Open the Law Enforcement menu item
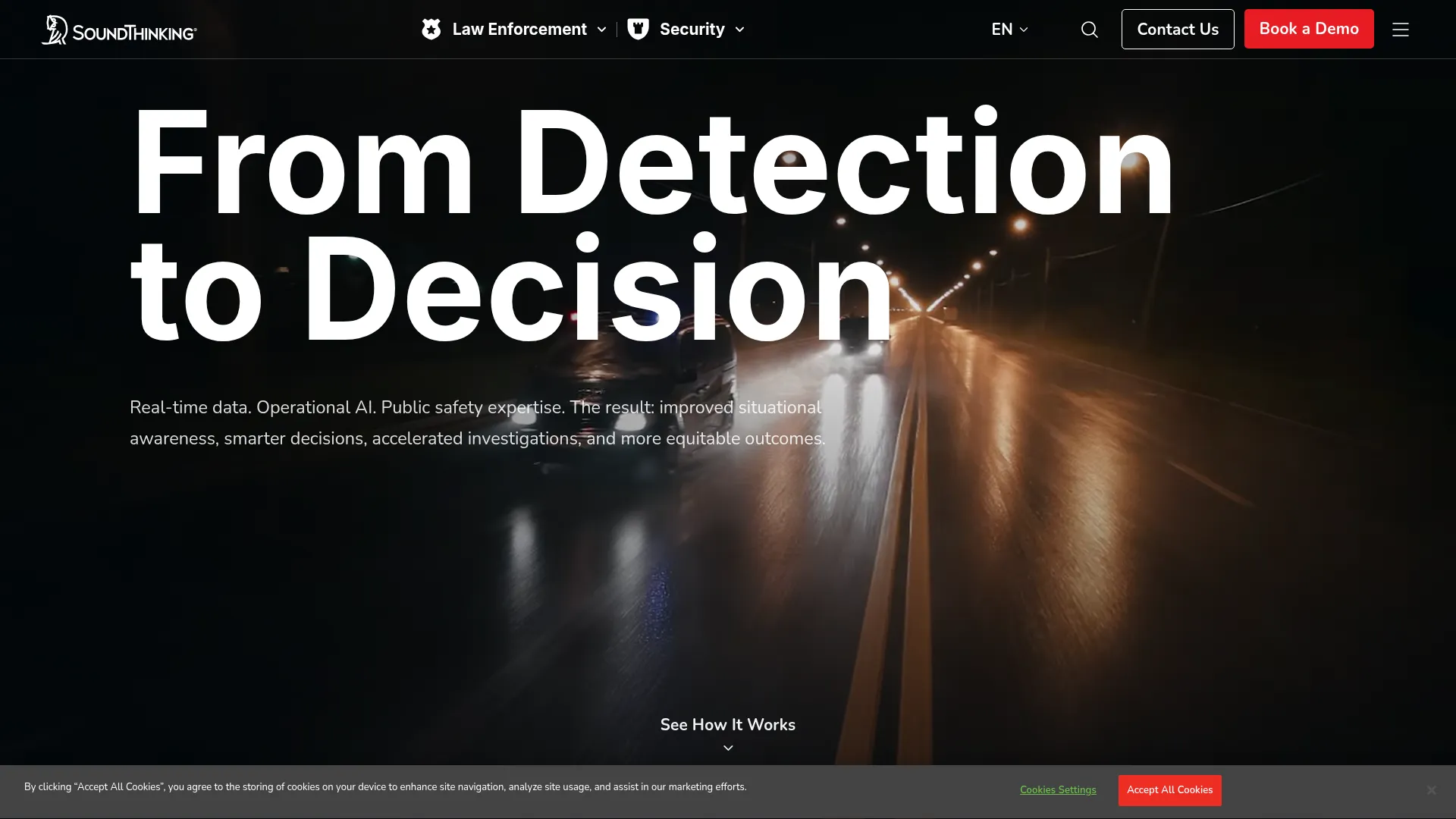The width and height of the screenshot is (1456, 819). [x=519, y=30]
